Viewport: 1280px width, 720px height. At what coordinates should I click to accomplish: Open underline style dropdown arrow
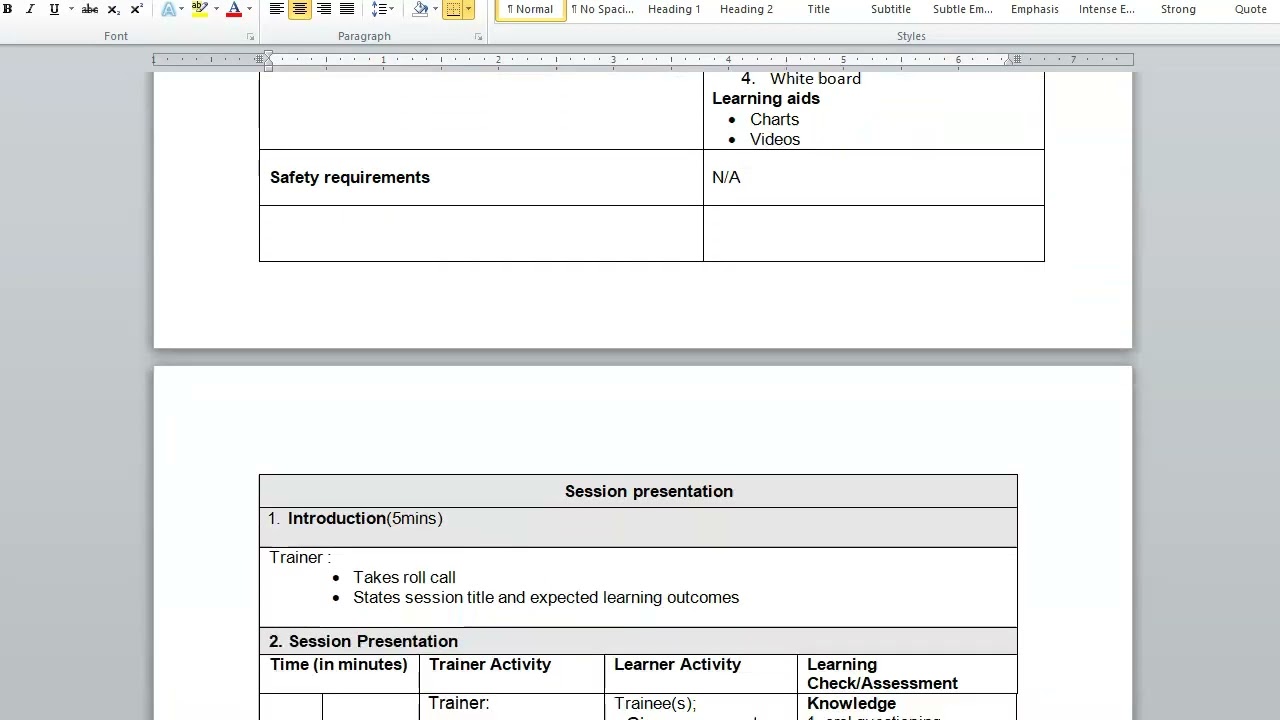(70, 9)
